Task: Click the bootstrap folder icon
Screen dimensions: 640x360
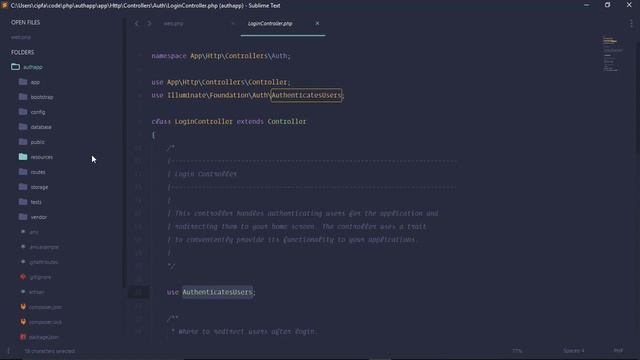Action: pos(23,97)
